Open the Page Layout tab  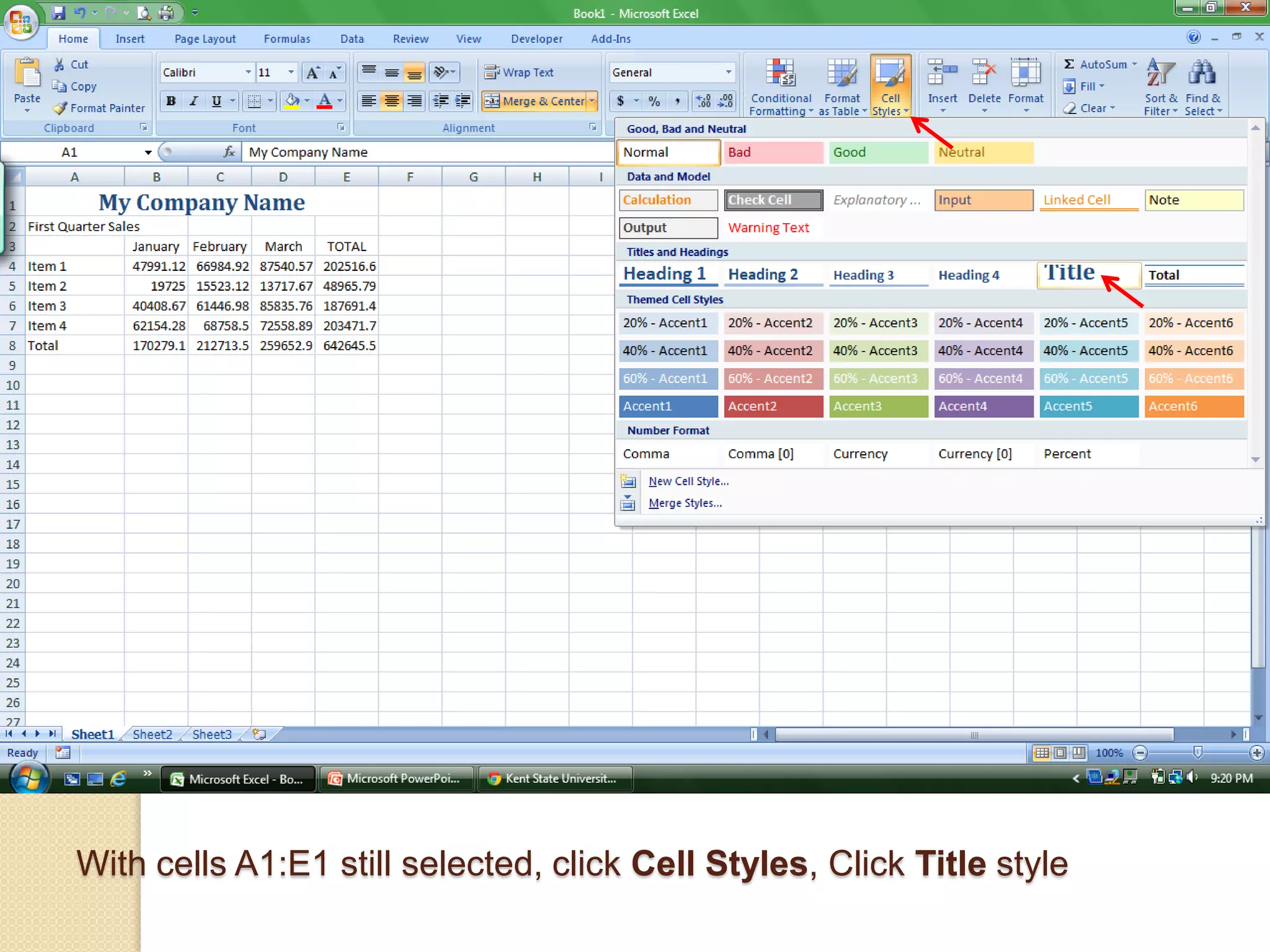coord(205,38)
